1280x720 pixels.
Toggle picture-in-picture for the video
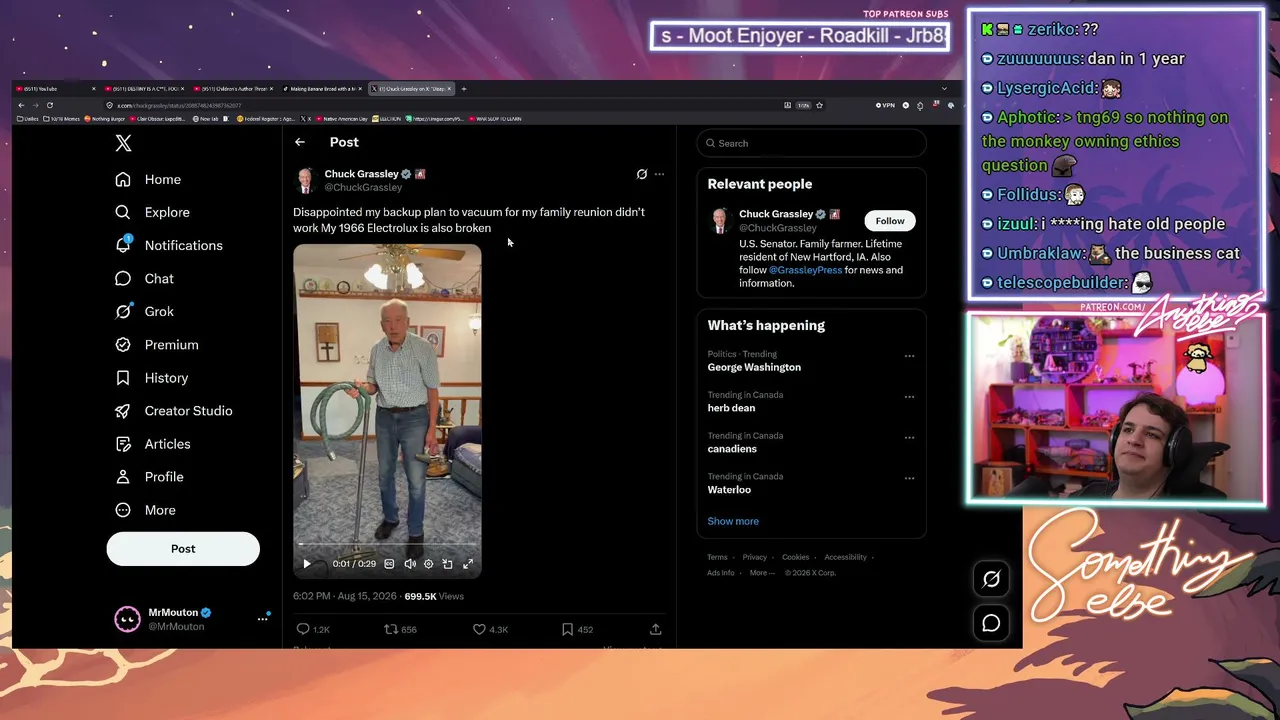click(x=448, y=564)
